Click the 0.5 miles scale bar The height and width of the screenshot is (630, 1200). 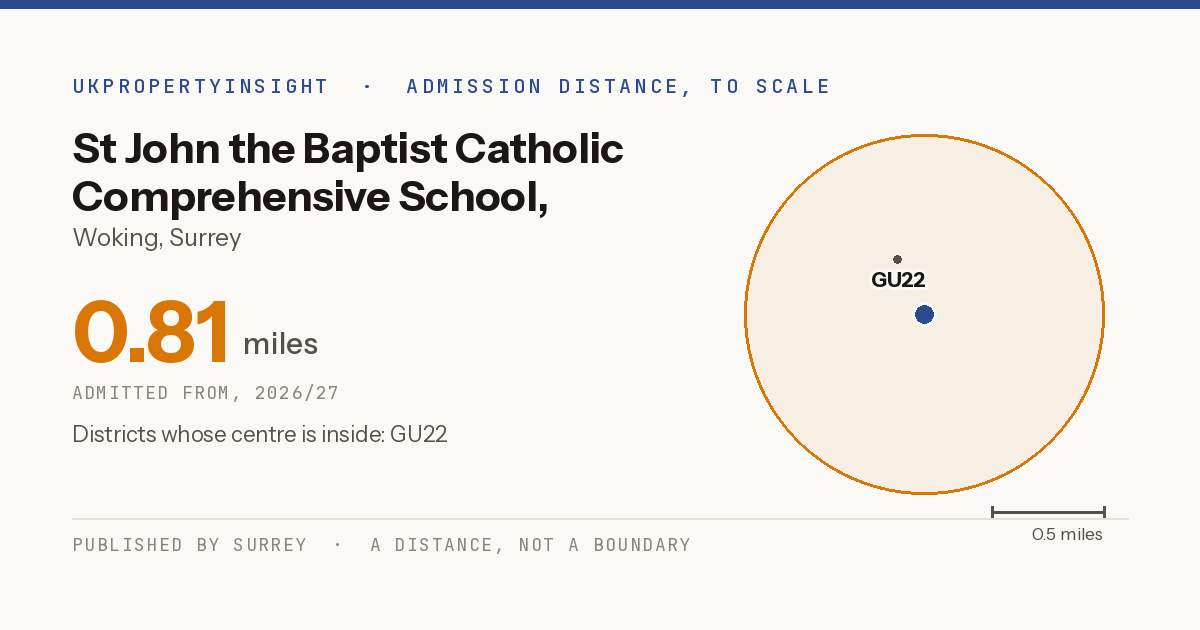[x=1048, y=512]
